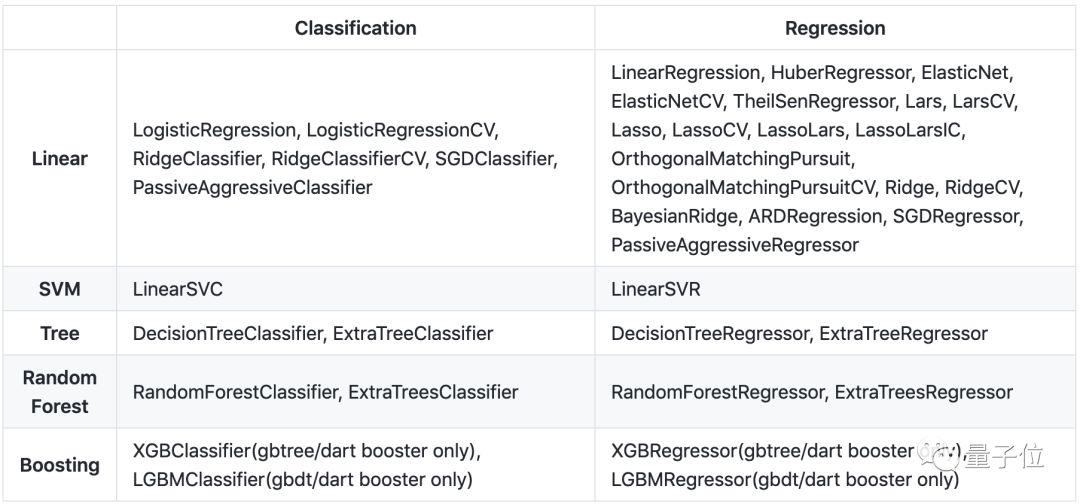
Task: Click the Classification column header
Action: point(355,28)
